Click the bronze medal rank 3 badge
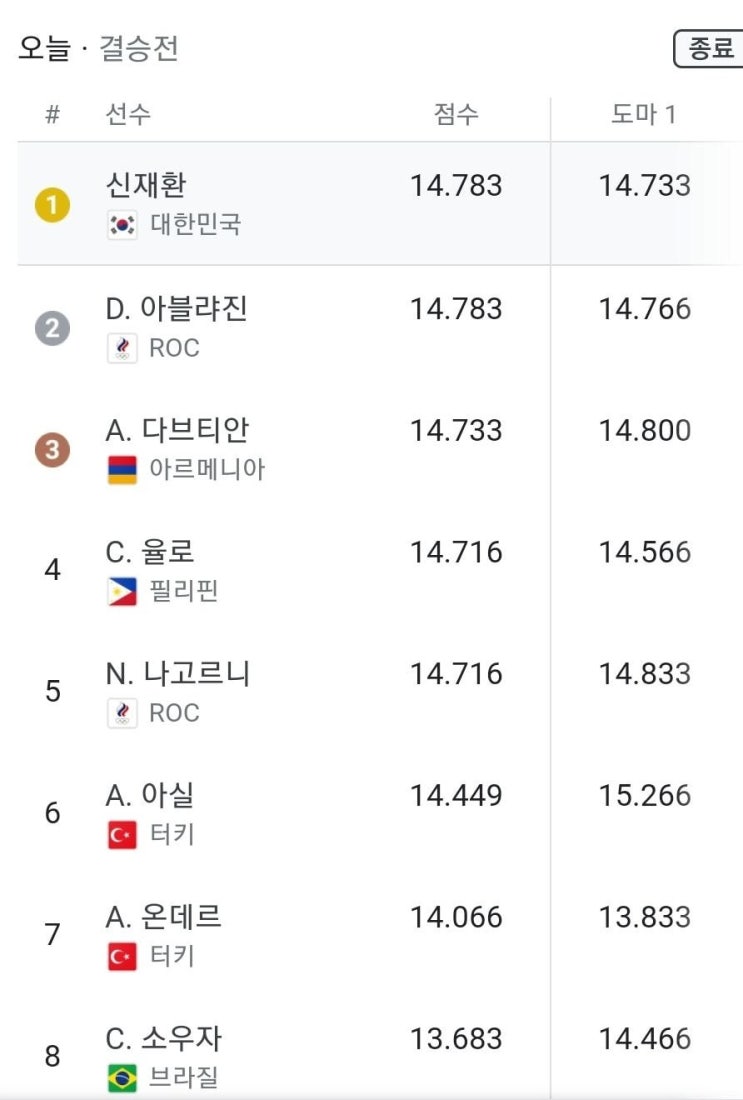Image resolution: width=743 pixels, height=1100 pixels. (x=53, y=450)
